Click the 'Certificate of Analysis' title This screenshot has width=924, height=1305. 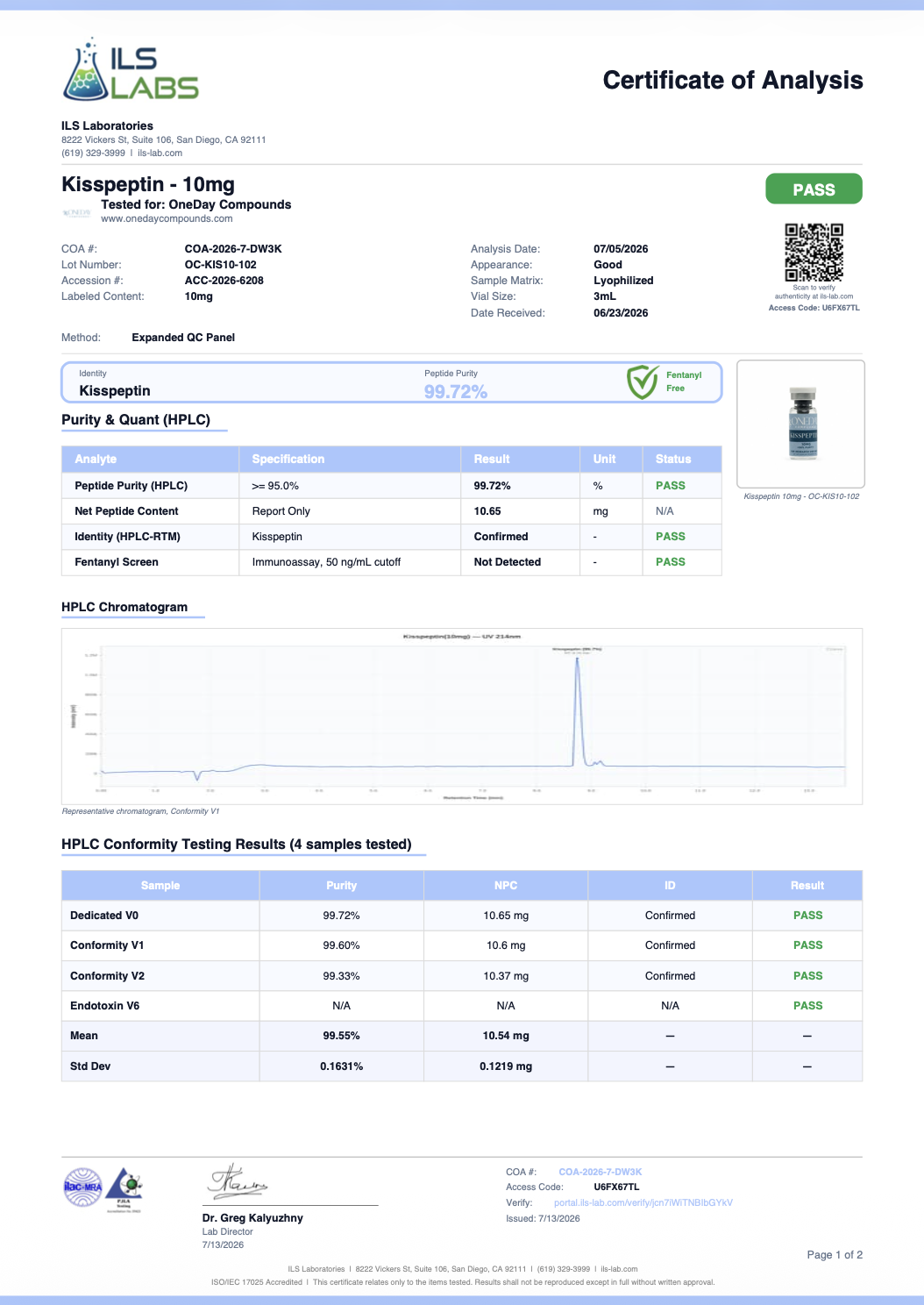tap(733, 80)
